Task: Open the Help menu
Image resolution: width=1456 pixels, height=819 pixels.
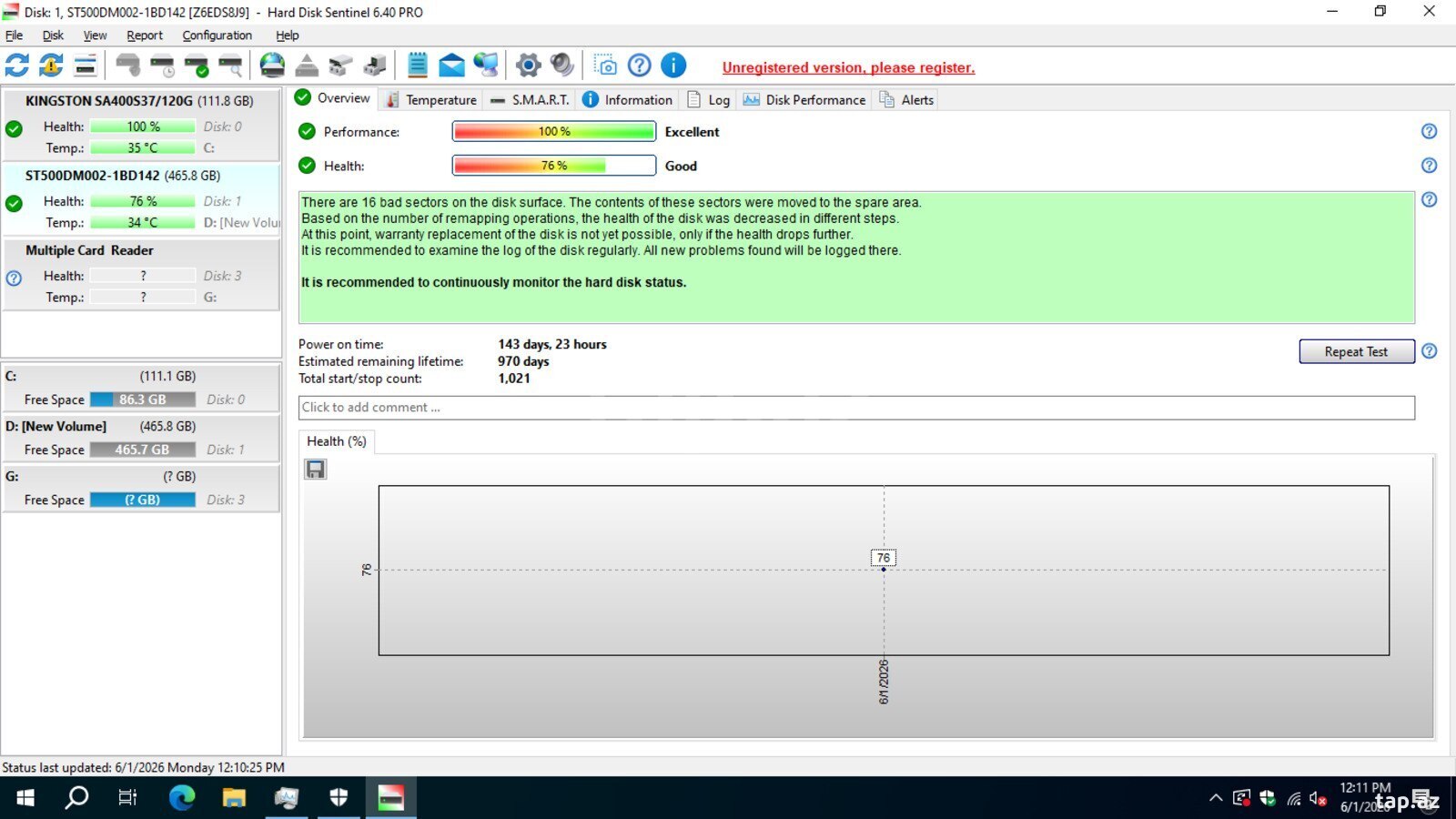Action: click(288, 35)
